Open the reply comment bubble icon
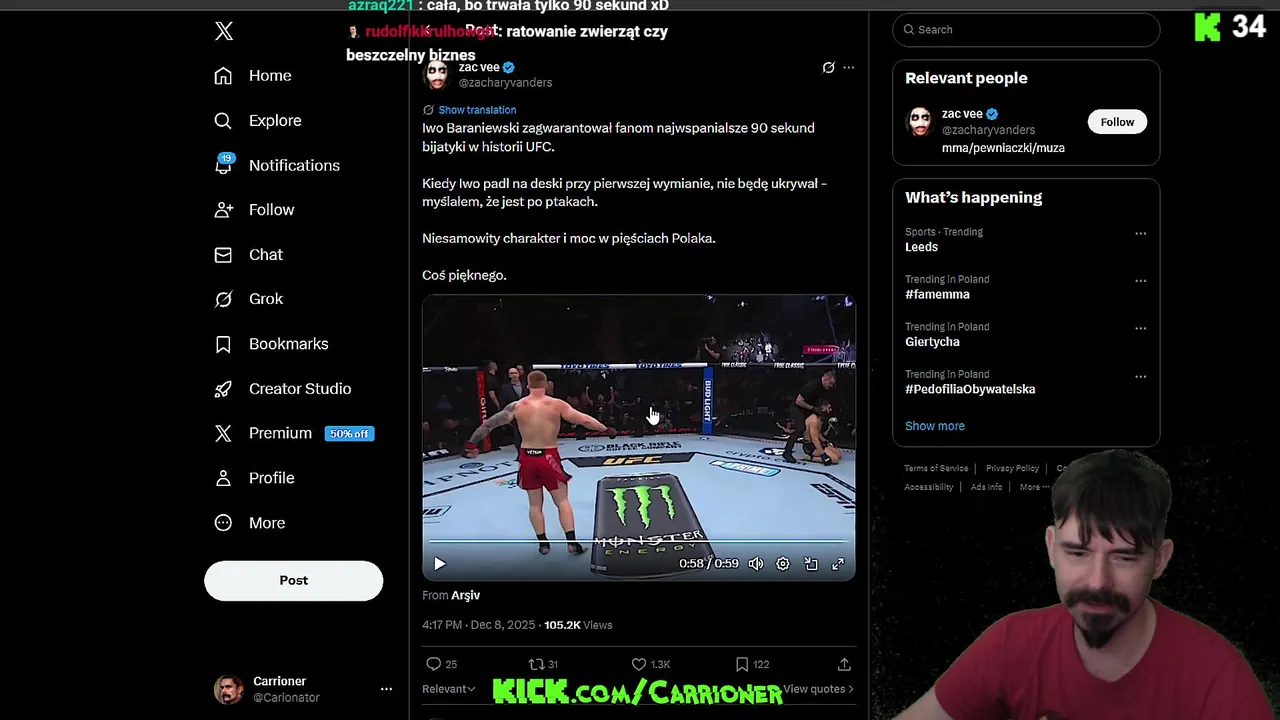 [x=433, y=664]
